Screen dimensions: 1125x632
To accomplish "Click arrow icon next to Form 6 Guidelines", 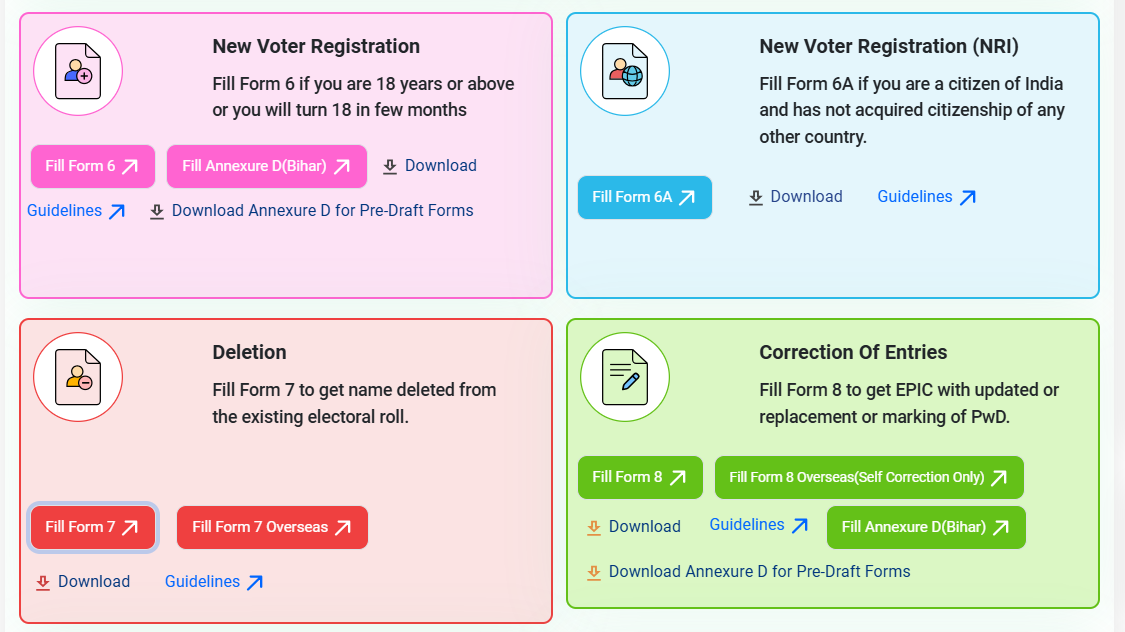I will tap(117, 212).
